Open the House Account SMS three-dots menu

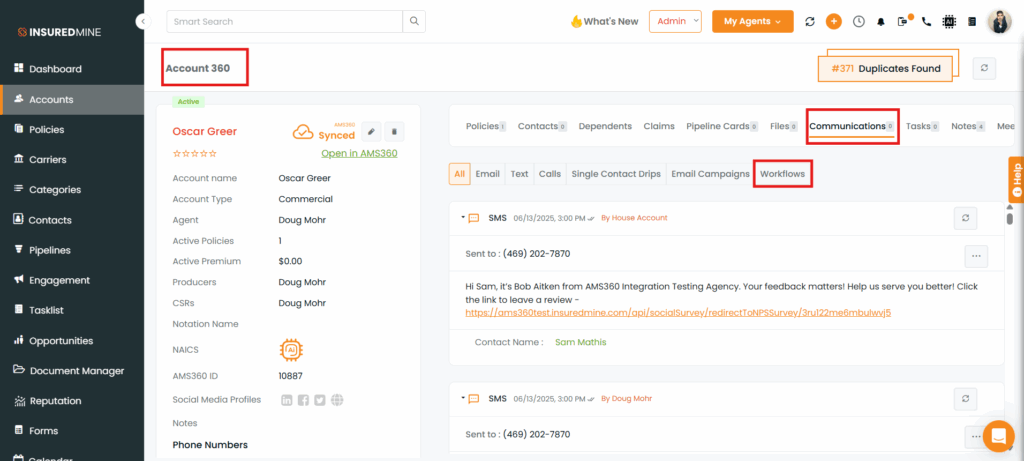[976, 256]
